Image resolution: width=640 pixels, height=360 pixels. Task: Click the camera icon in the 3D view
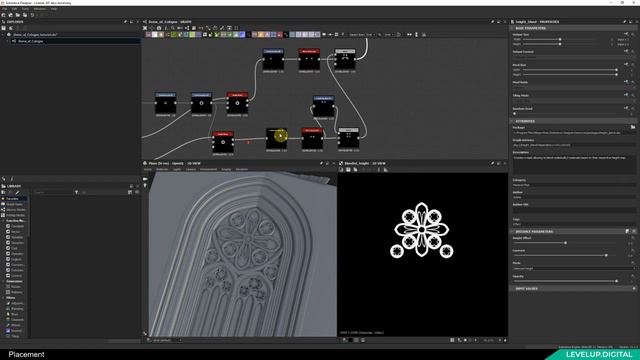[145, 179]
